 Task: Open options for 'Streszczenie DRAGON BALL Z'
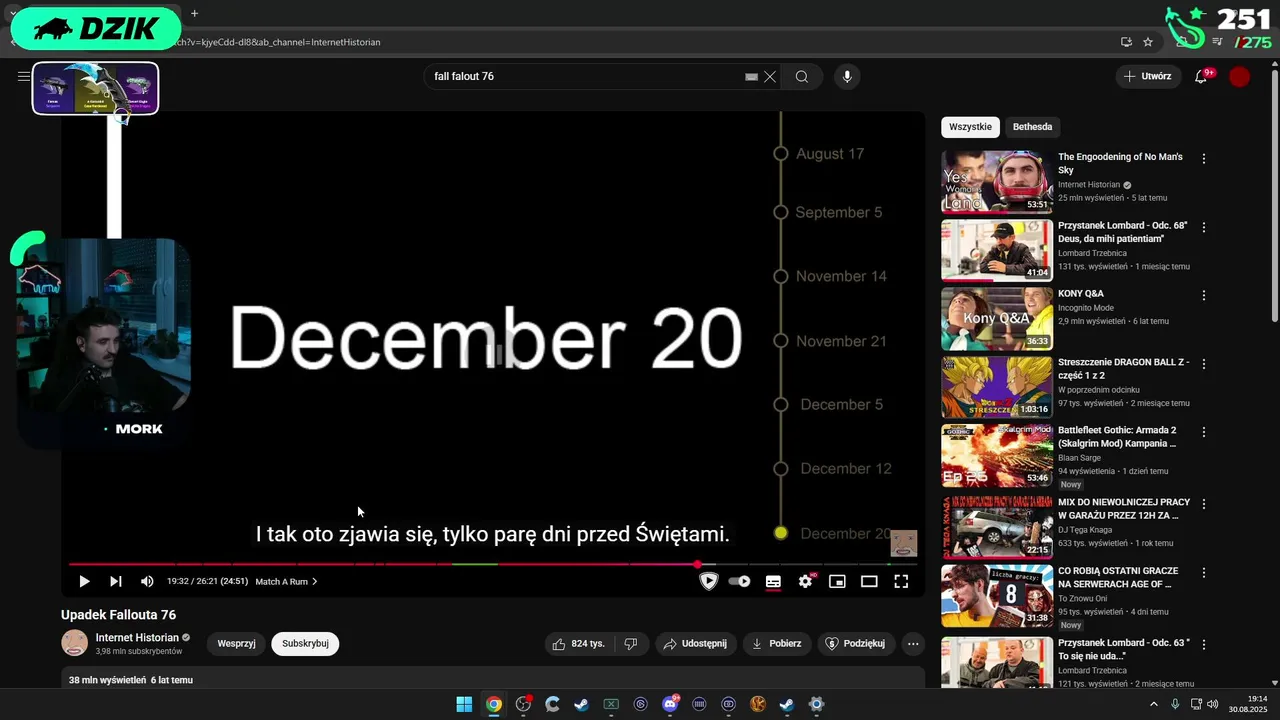click(1204, 364)
